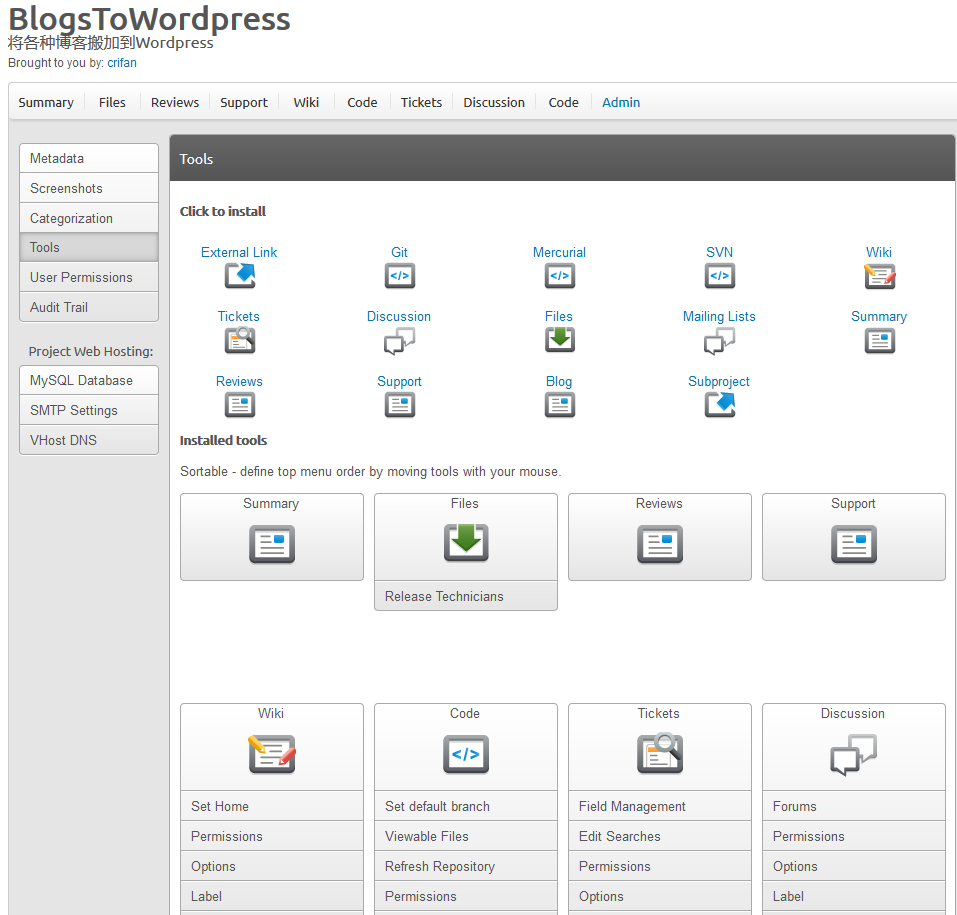
Task: Click the Tickets install icon
Action: (240, 340)
